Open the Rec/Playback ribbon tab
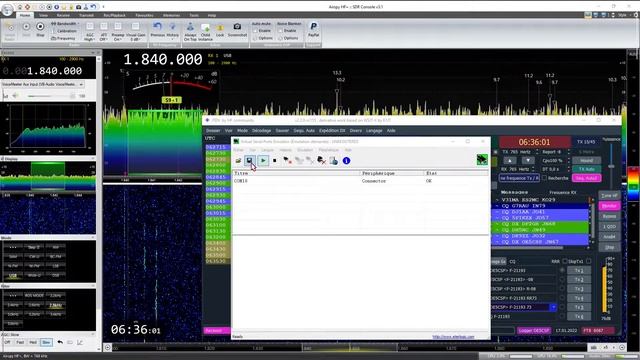The image size is (640, 360). pyautogui.click(x=115, y=15)
